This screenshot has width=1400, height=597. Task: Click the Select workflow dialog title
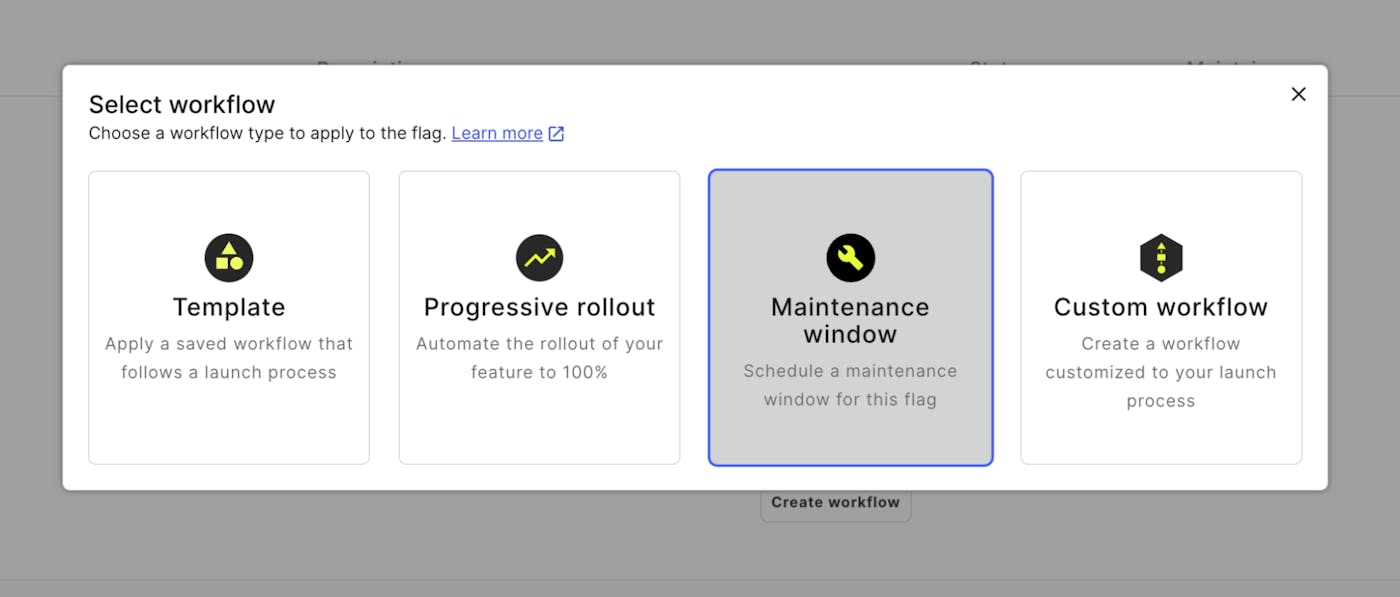click(x=182, y=104)
